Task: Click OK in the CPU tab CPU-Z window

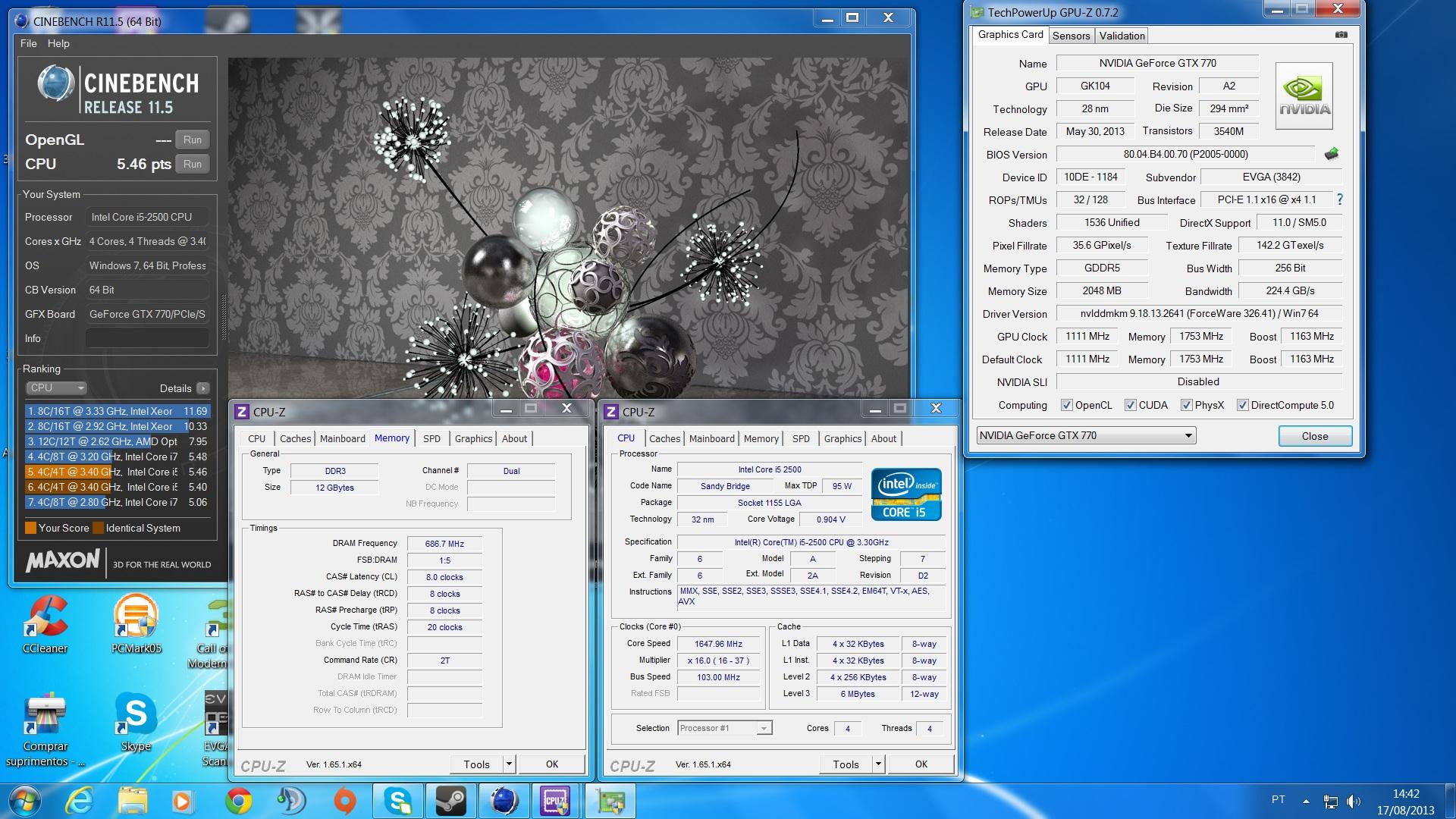Action: pos(921,764)
